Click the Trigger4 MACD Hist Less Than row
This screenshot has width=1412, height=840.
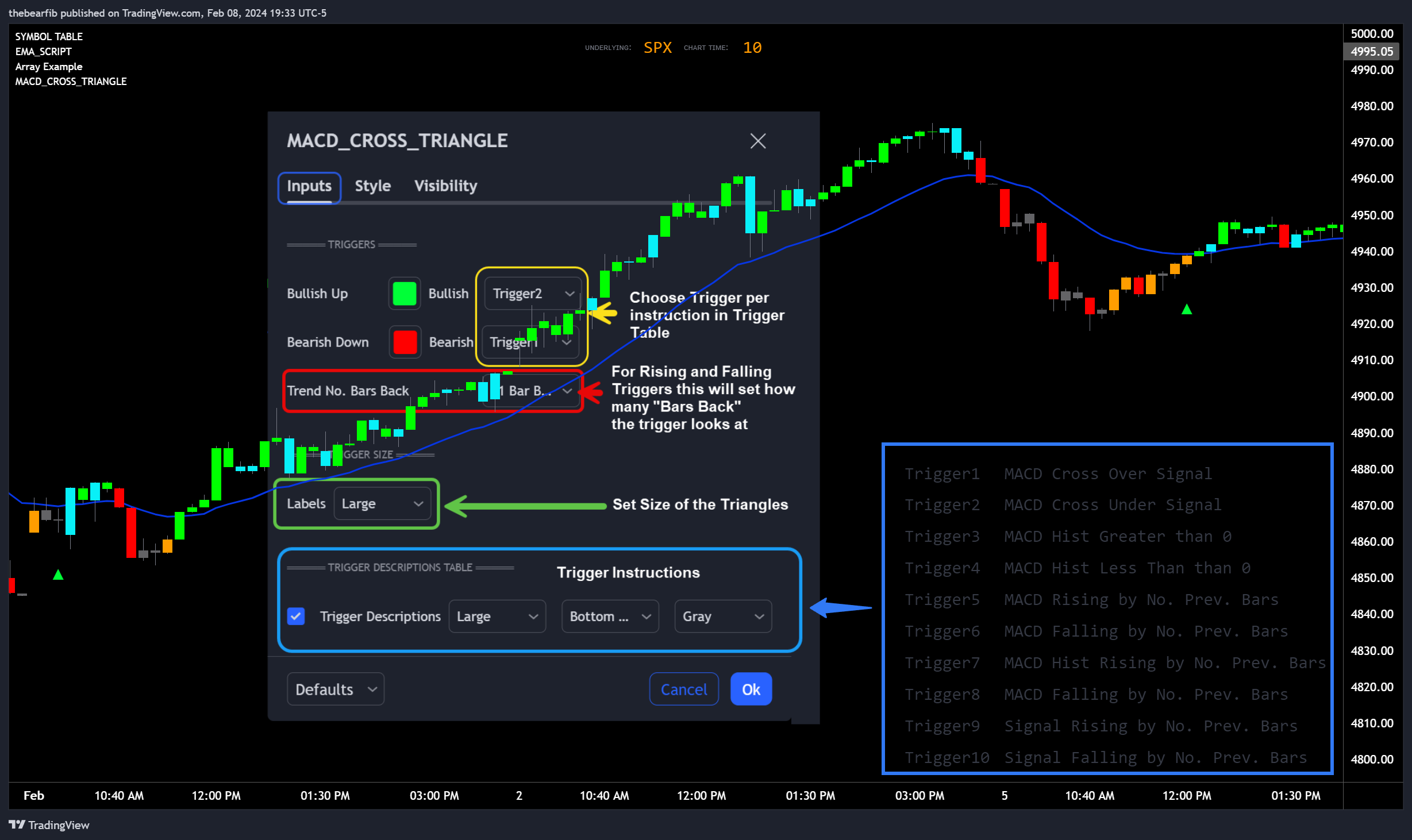click(x=1077, y=568)
